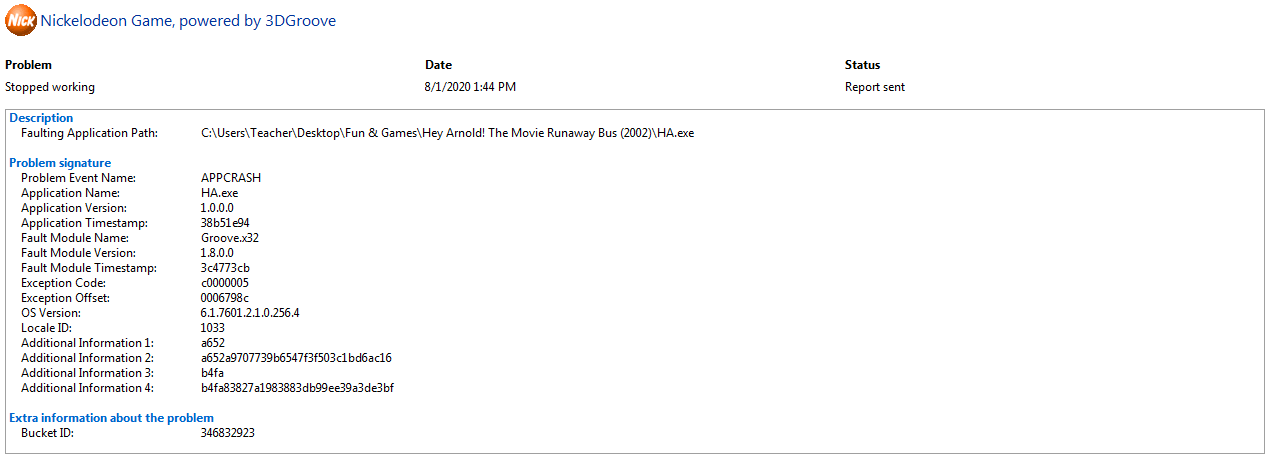Select the APPCRASH event name value
Image resolution: width=1269 pixels, height=458 pixels.
(231, 178)
